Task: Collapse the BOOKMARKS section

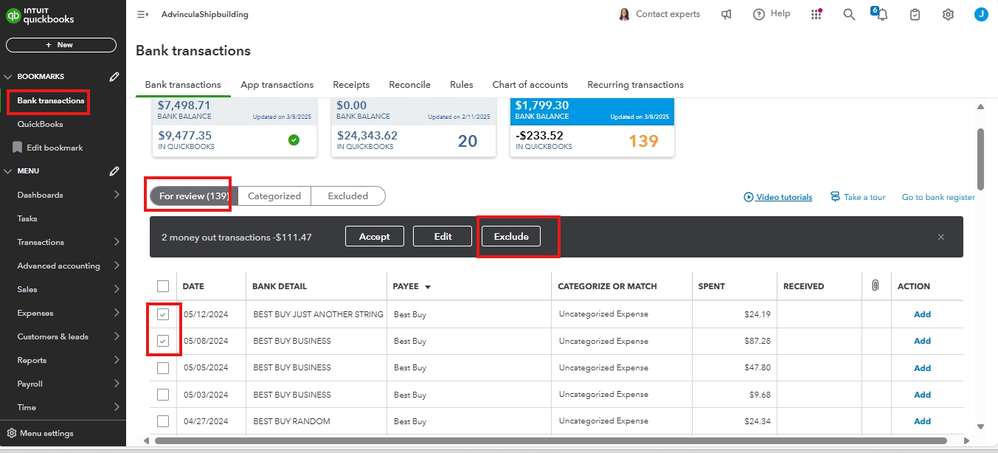Action: point(8,76)
